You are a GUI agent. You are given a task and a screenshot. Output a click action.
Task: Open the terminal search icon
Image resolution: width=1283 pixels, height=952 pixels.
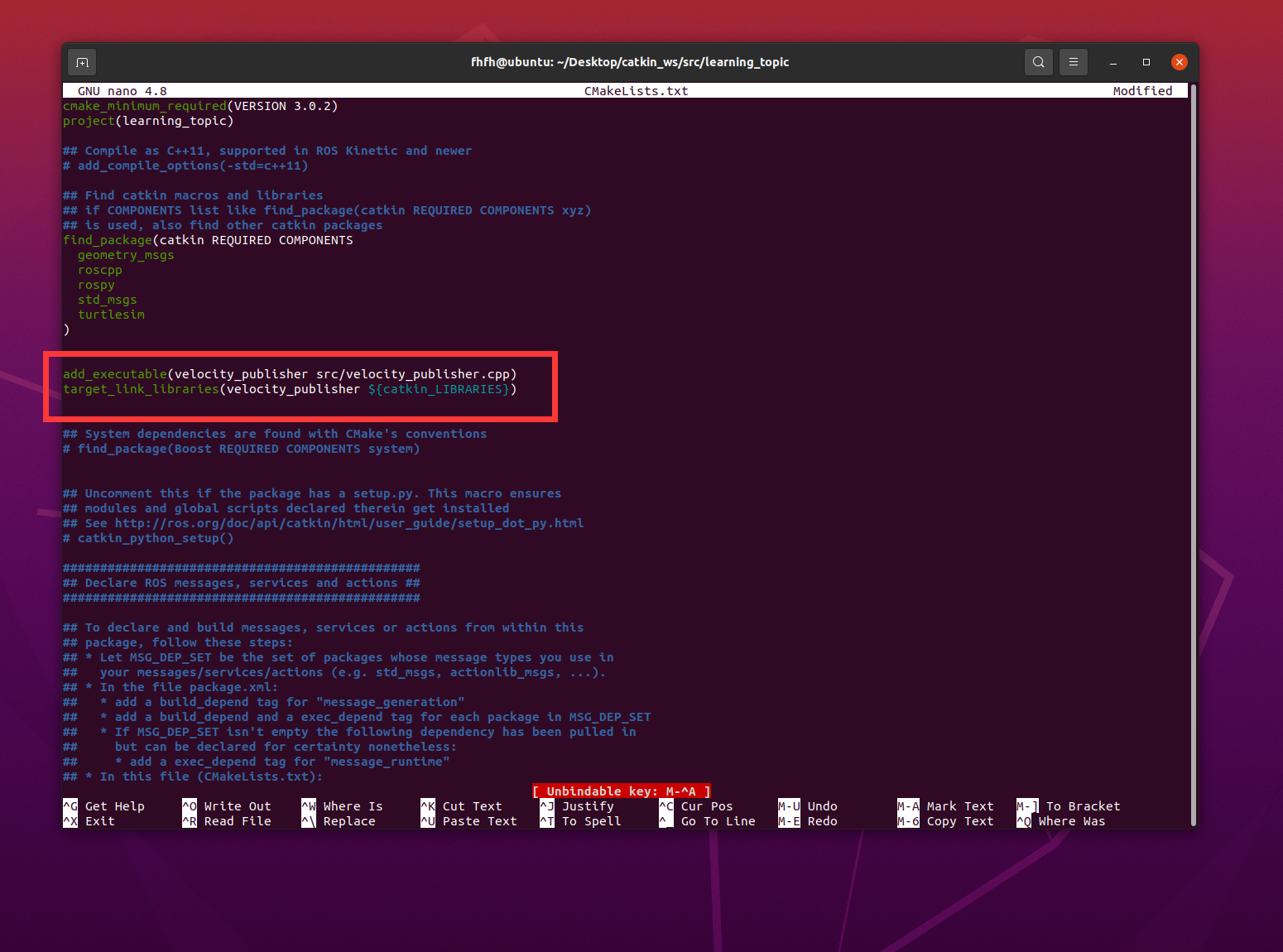pos(1038,62)
